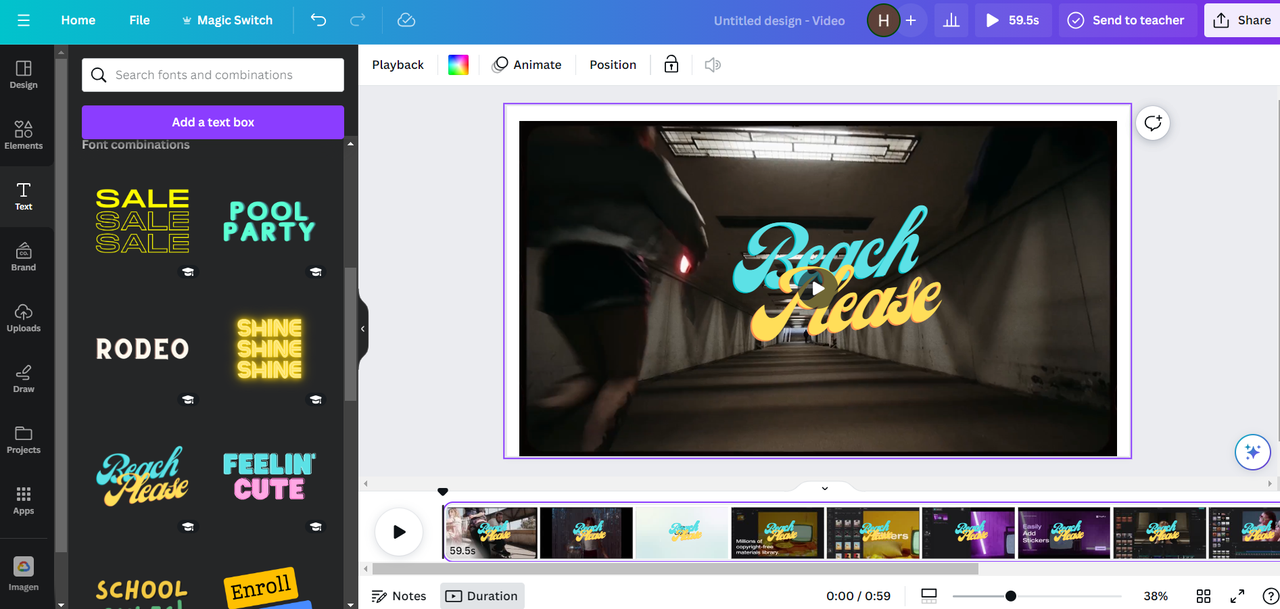Open the Draw sidebar tab
The width and height of the screenshot is (1280, 609).
pos(24,379)
